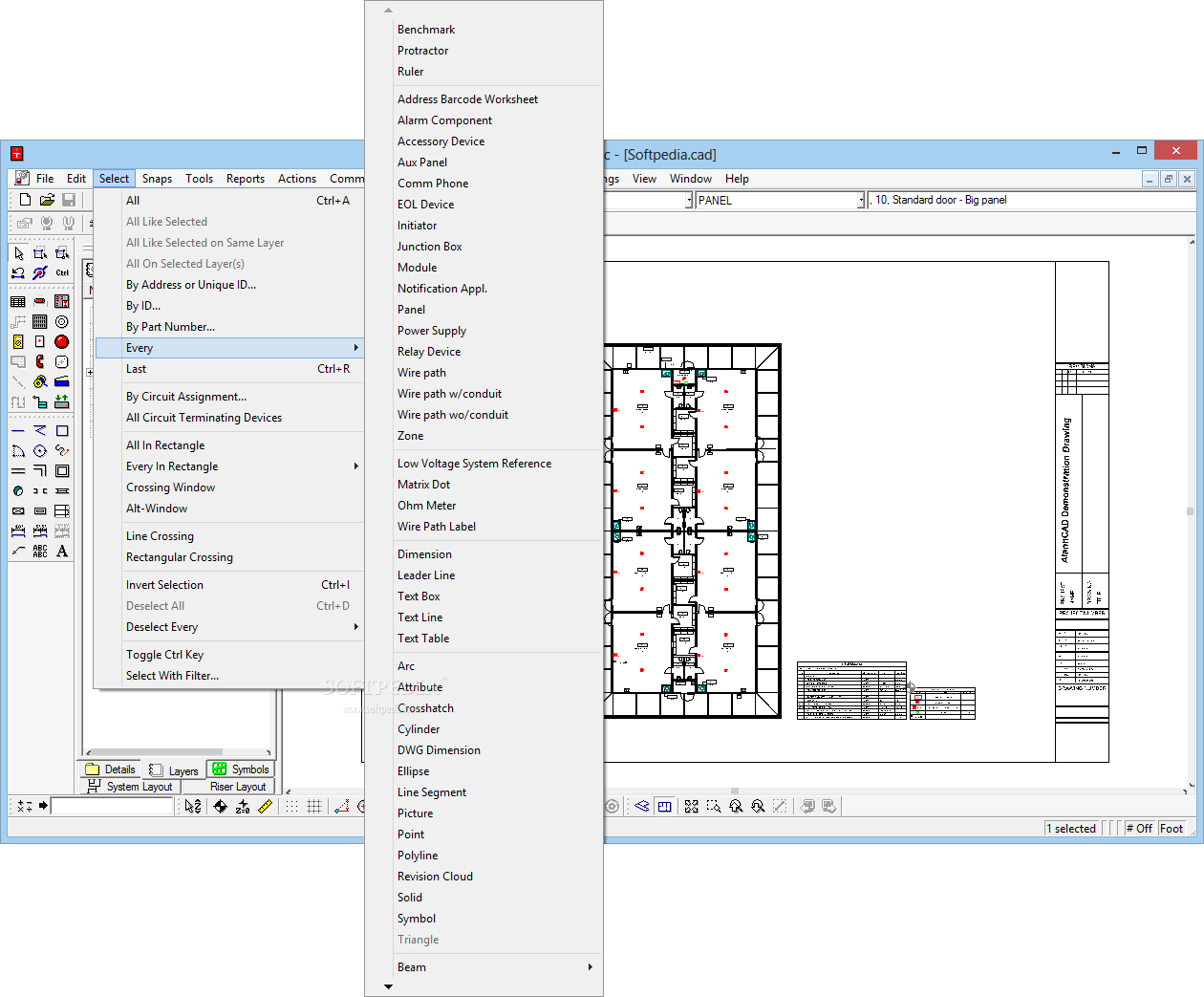The height and width of the screenshot is (997, 1204).
Task: Expand the 'Every' submenu arrow
Action: click(355, 348)
